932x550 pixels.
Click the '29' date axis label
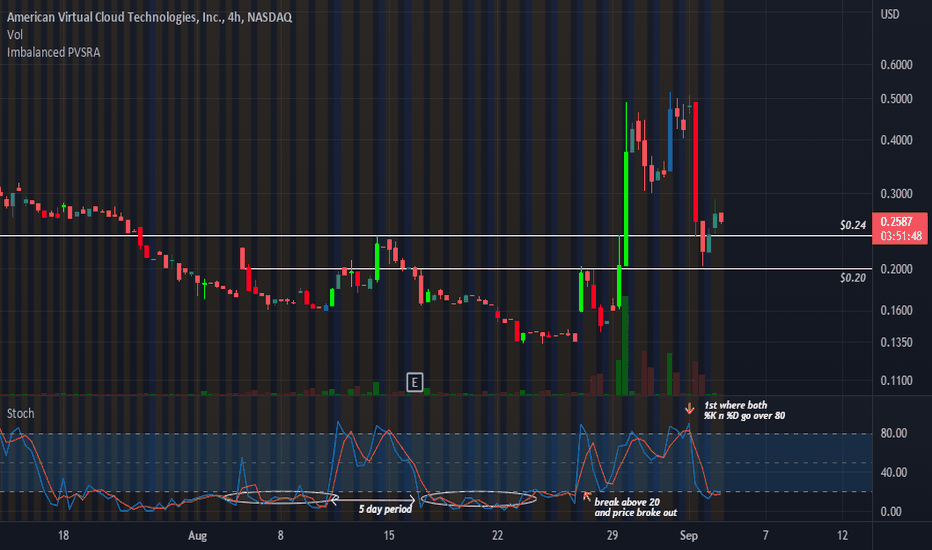tap(612, 535)
